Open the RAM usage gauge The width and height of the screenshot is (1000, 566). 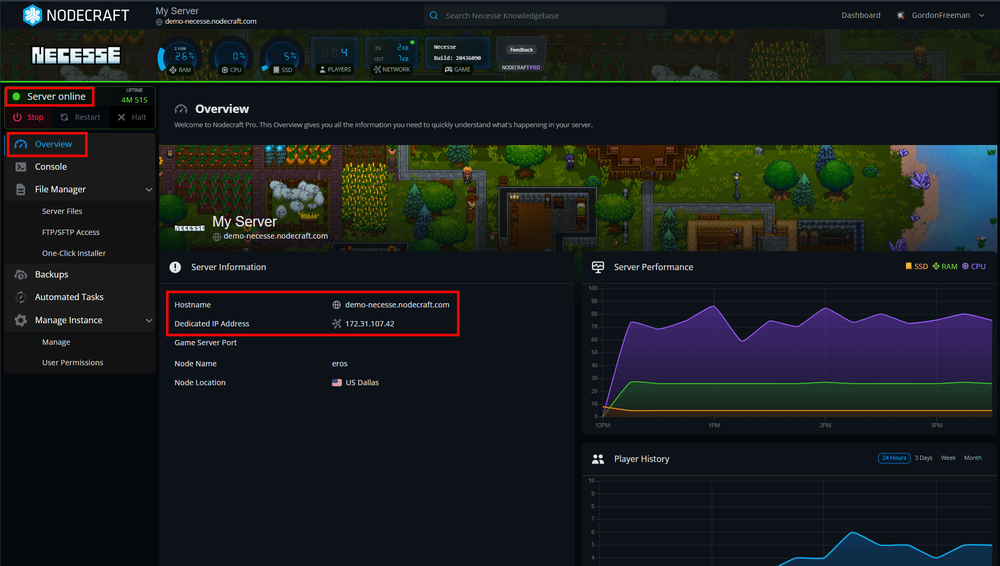180,57
